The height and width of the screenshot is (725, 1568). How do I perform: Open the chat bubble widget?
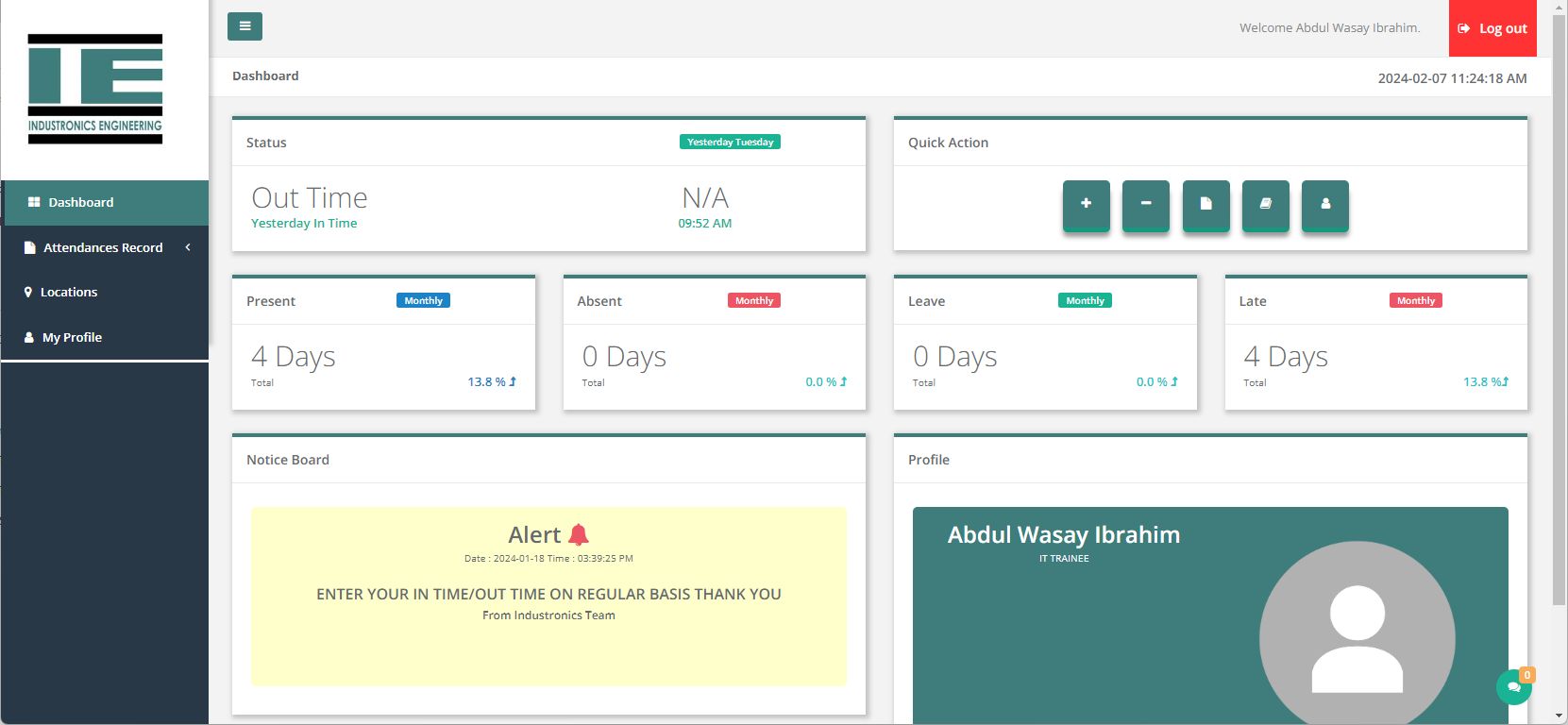[1514, 686]
